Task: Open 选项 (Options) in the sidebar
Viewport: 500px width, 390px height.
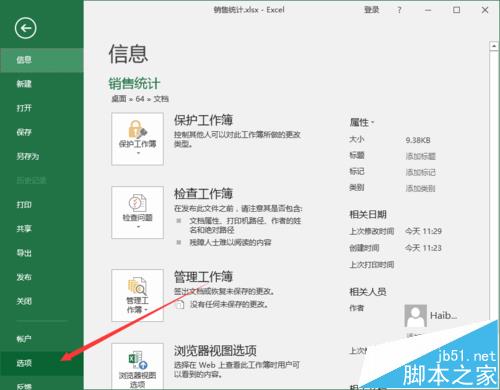Action: pos(42,363)
